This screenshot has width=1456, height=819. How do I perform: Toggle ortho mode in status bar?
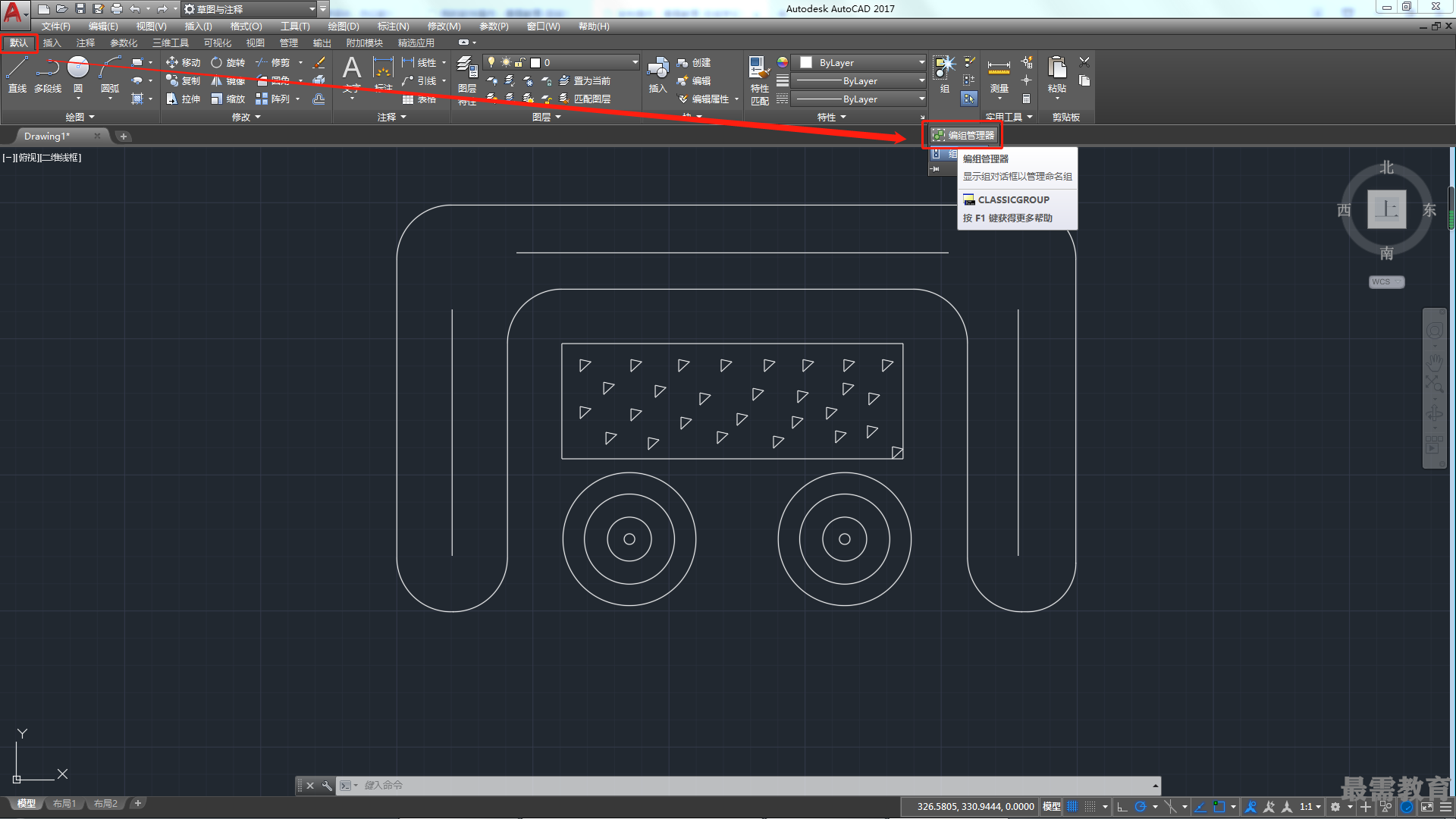point(1122,807)
